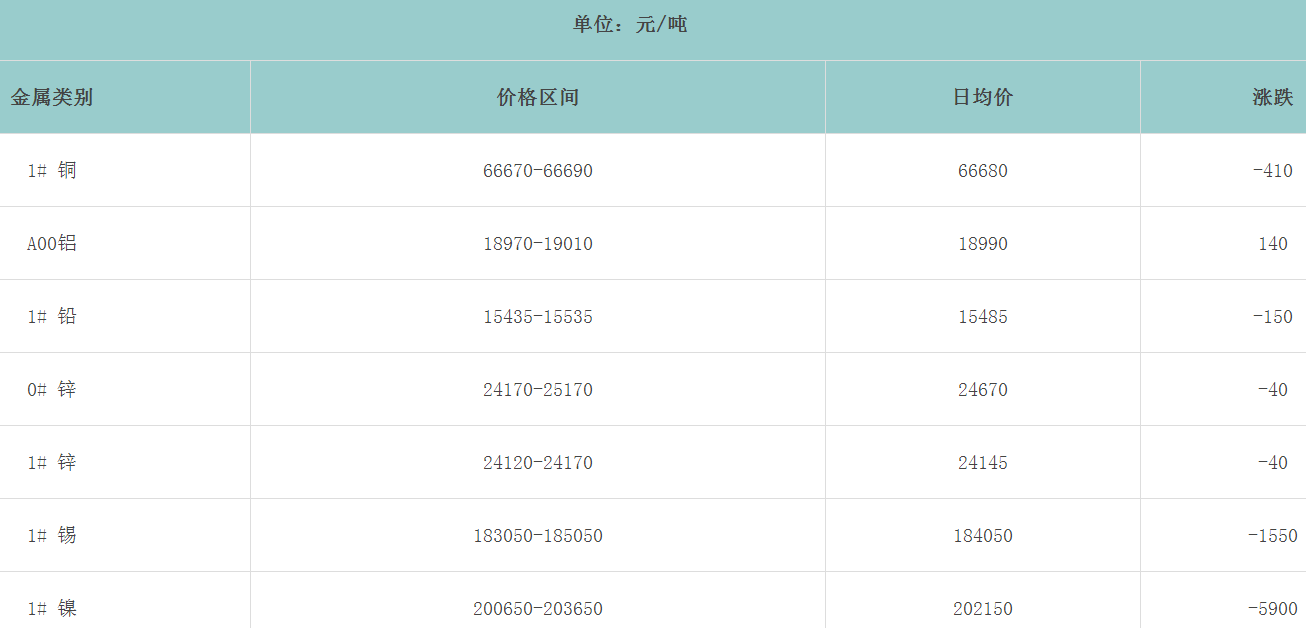This screenshot has height=628, width=1306.
Task: Select the 1# 锌 row label
Action: [x=52, y=463]
